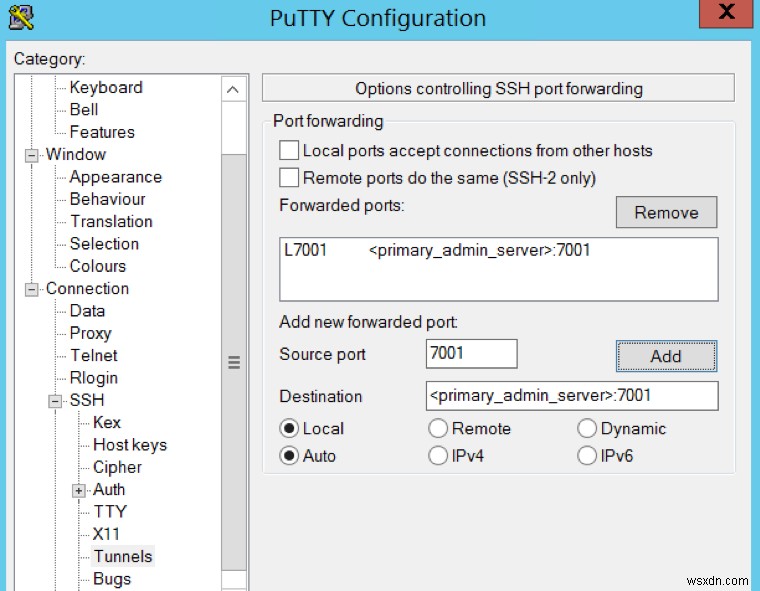
Task: Open the Kex category
Action: 107,422
